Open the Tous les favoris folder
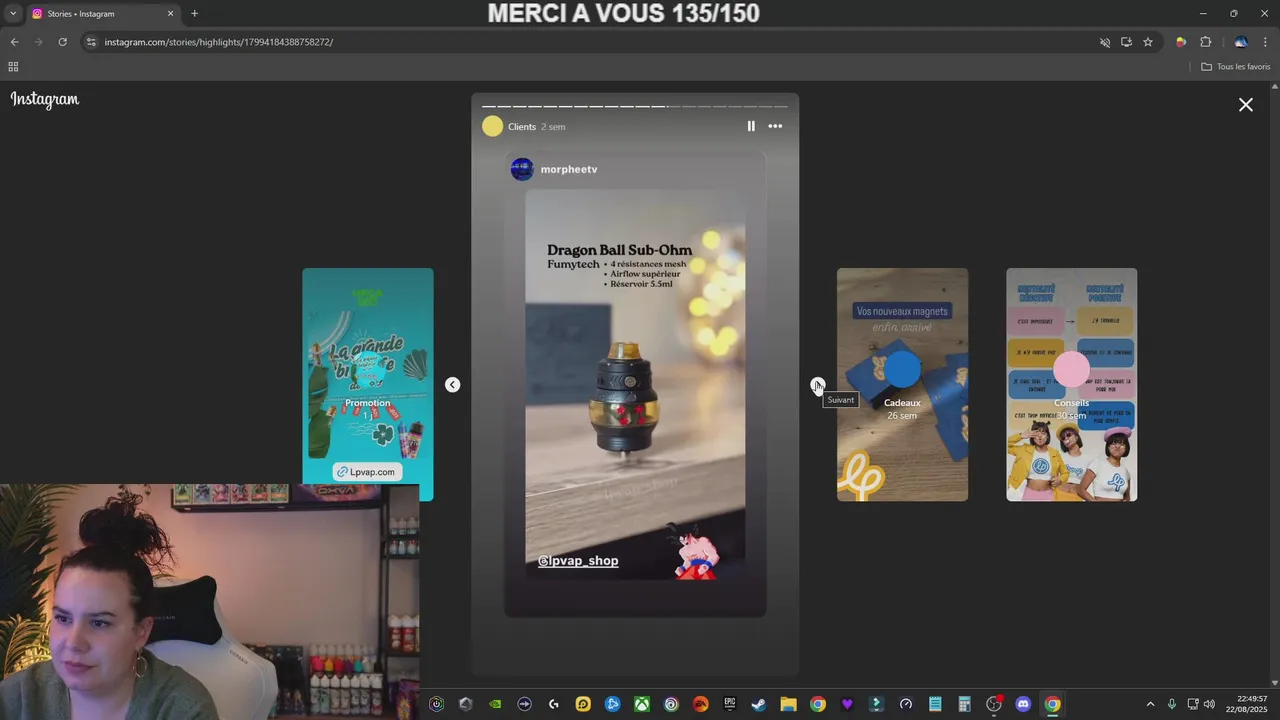 pyautogui.click(x=1236, y=67)
